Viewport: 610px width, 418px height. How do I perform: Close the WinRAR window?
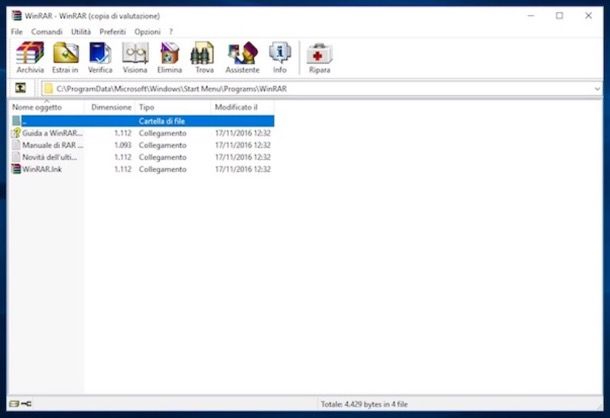click(589, 16)
